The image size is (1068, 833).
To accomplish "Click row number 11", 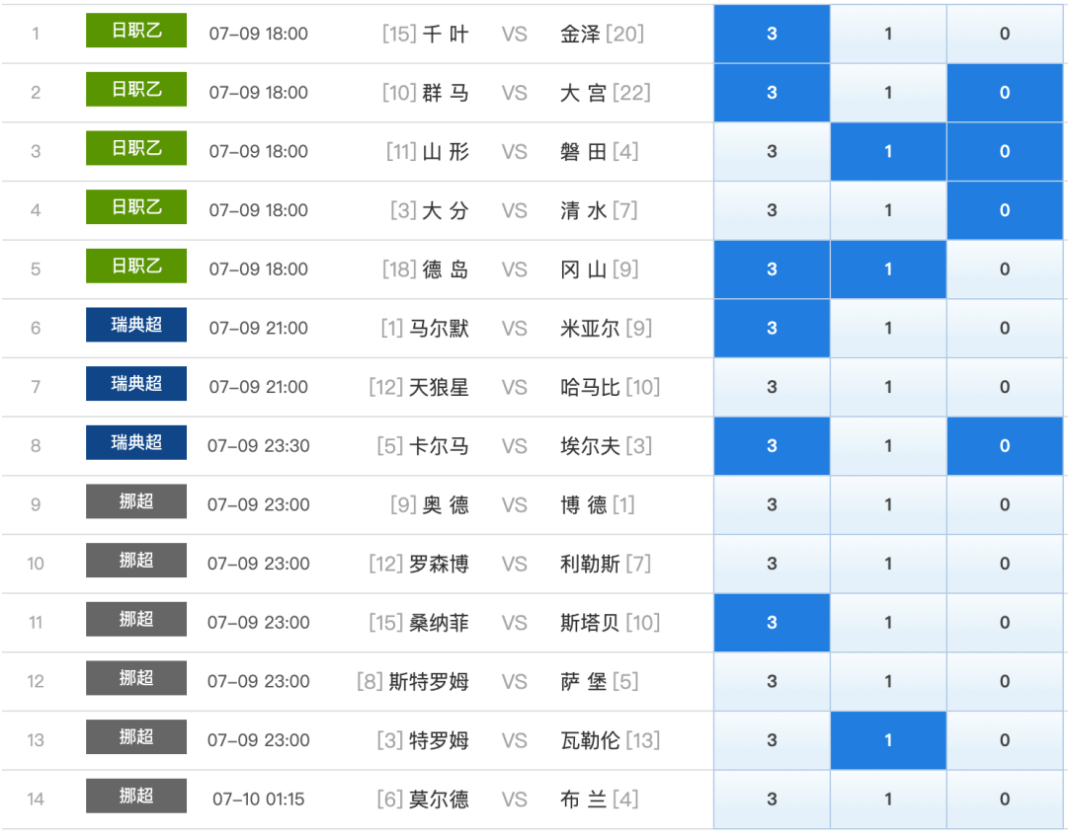I will [35, 623].
